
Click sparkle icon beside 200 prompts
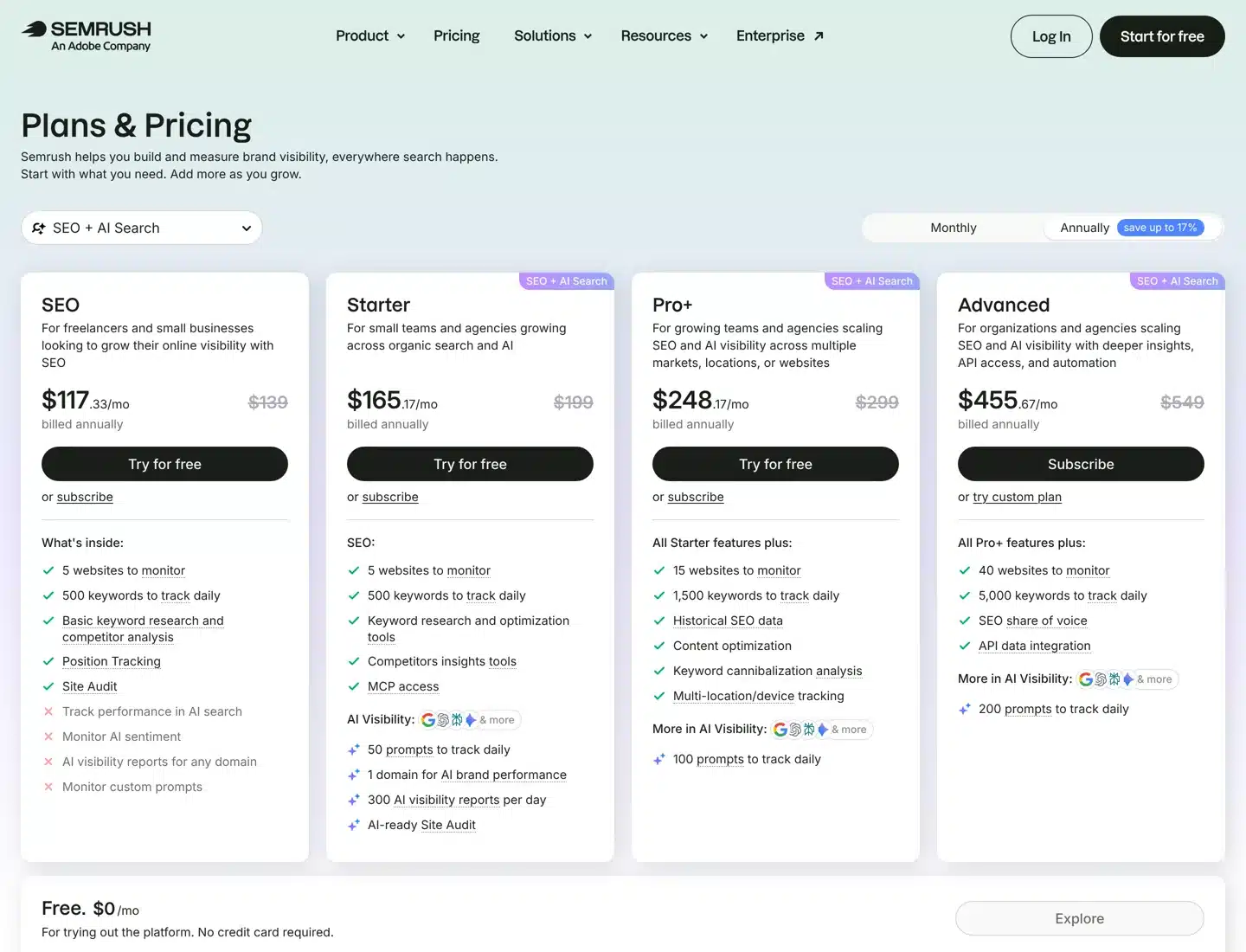click(965, 709)
